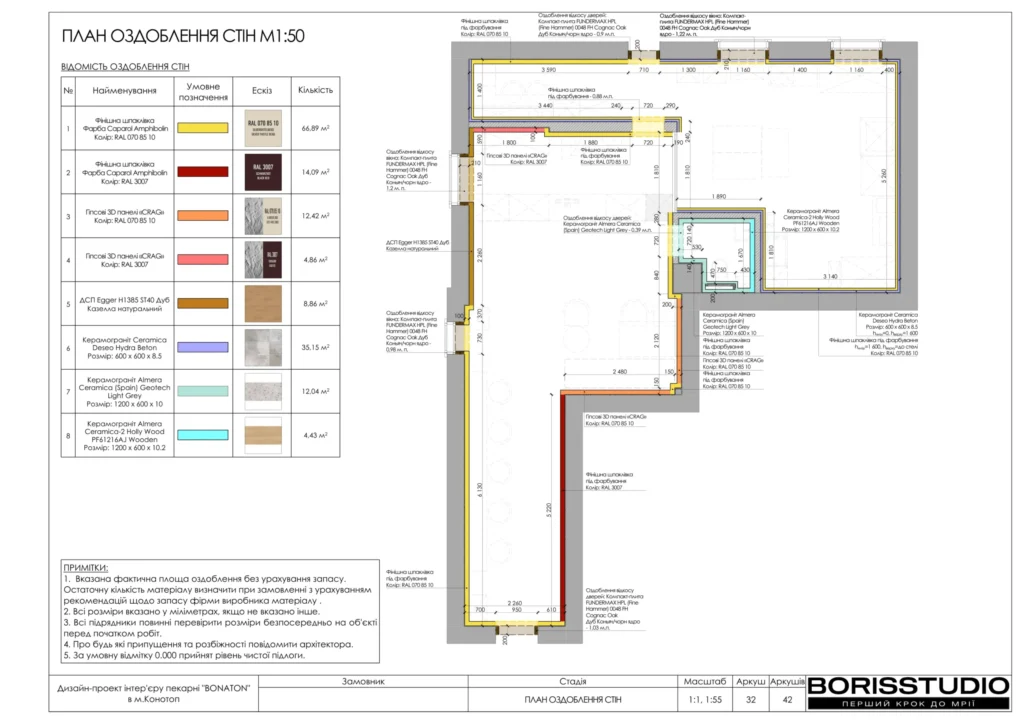
Task: Open the grey concrete tile thumbnail in row 6
Action: pyautogui.click(x=263, y=347)
